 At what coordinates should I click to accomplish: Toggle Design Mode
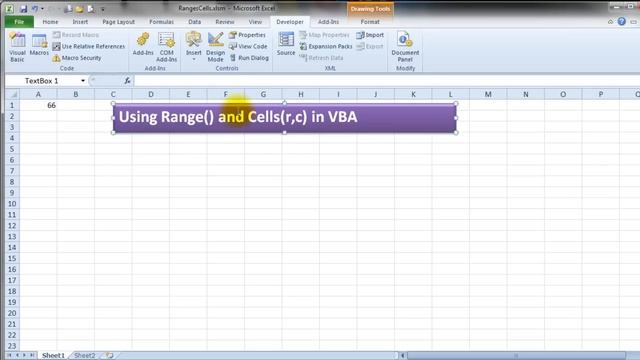(216, 47)
